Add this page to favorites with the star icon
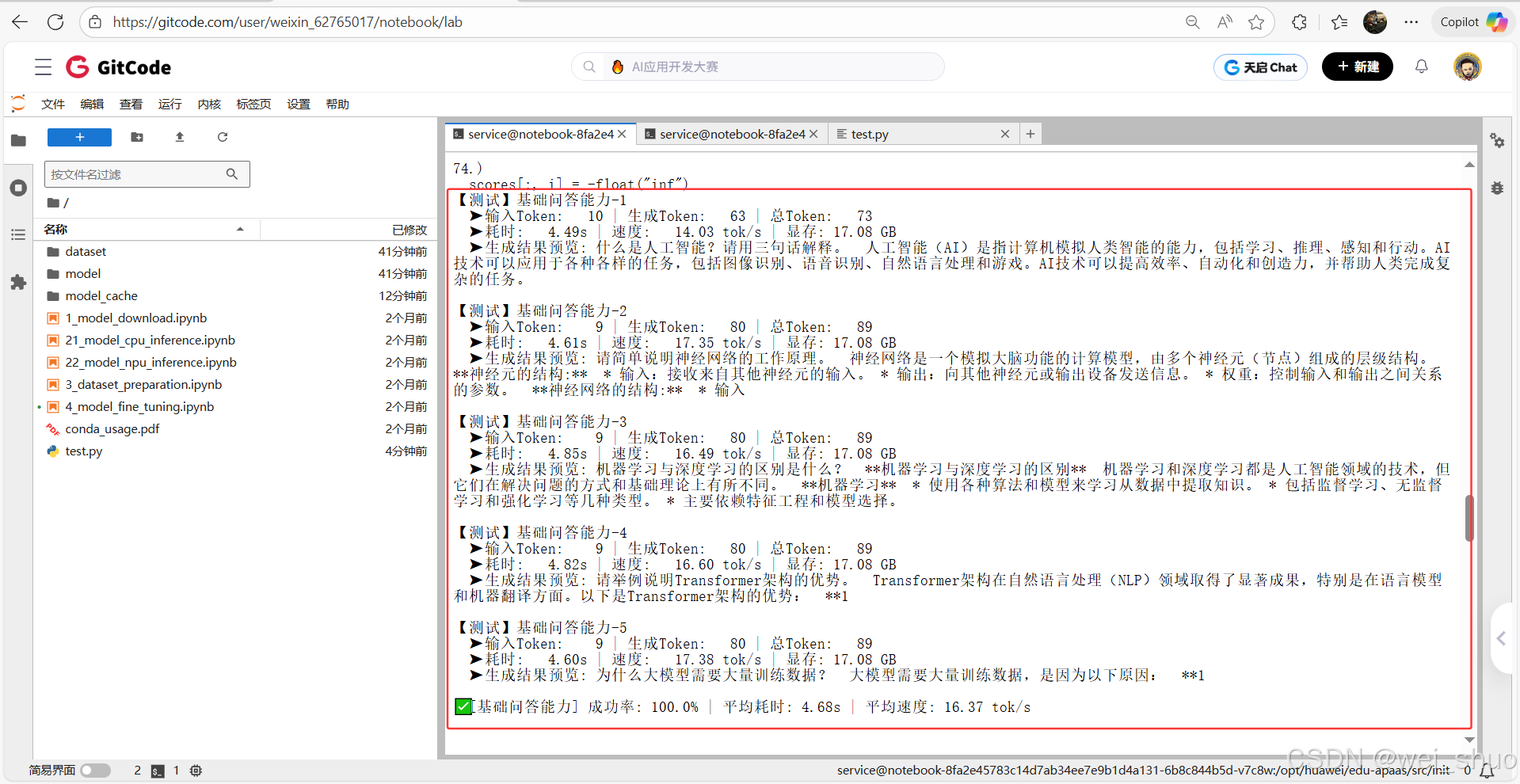Screen dimensions: 1520x784 click(1256, 22)
